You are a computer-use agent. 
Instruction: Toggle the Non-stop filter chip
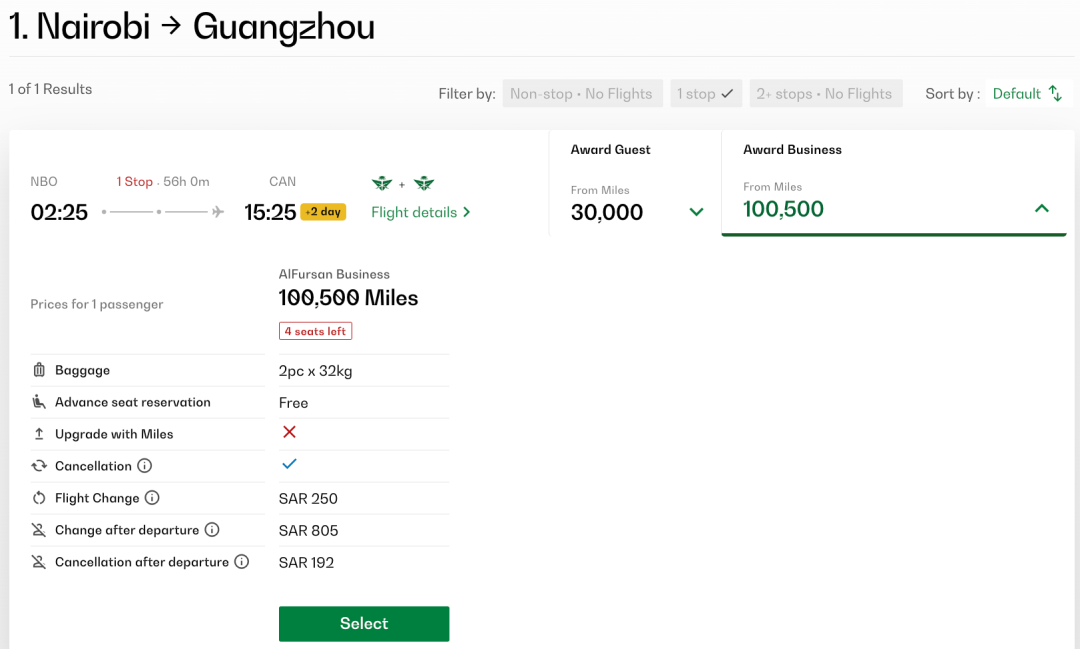click(583, 94)
